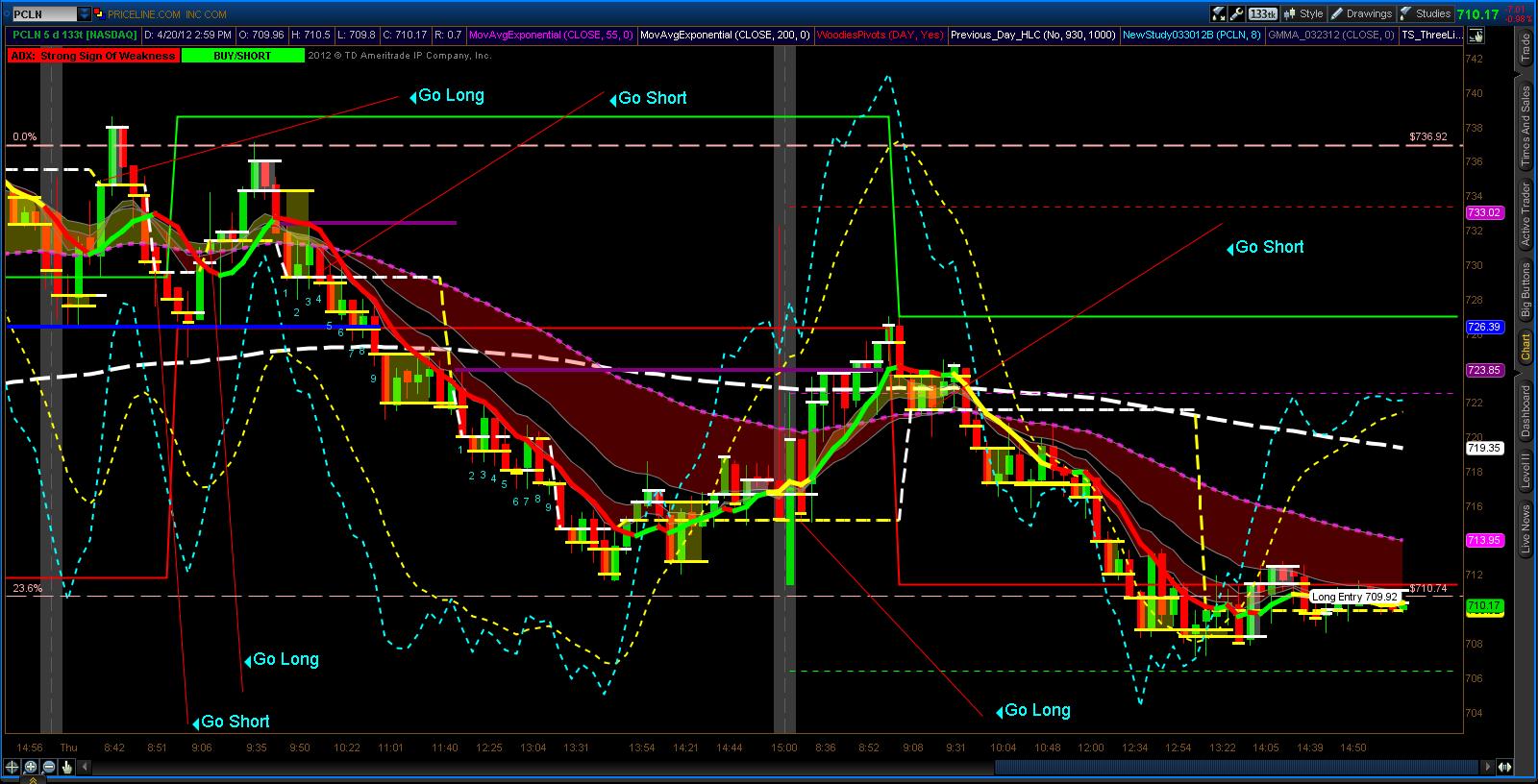
Task: Click the 733.02 price level bubble
Action: coord(1483,212)
